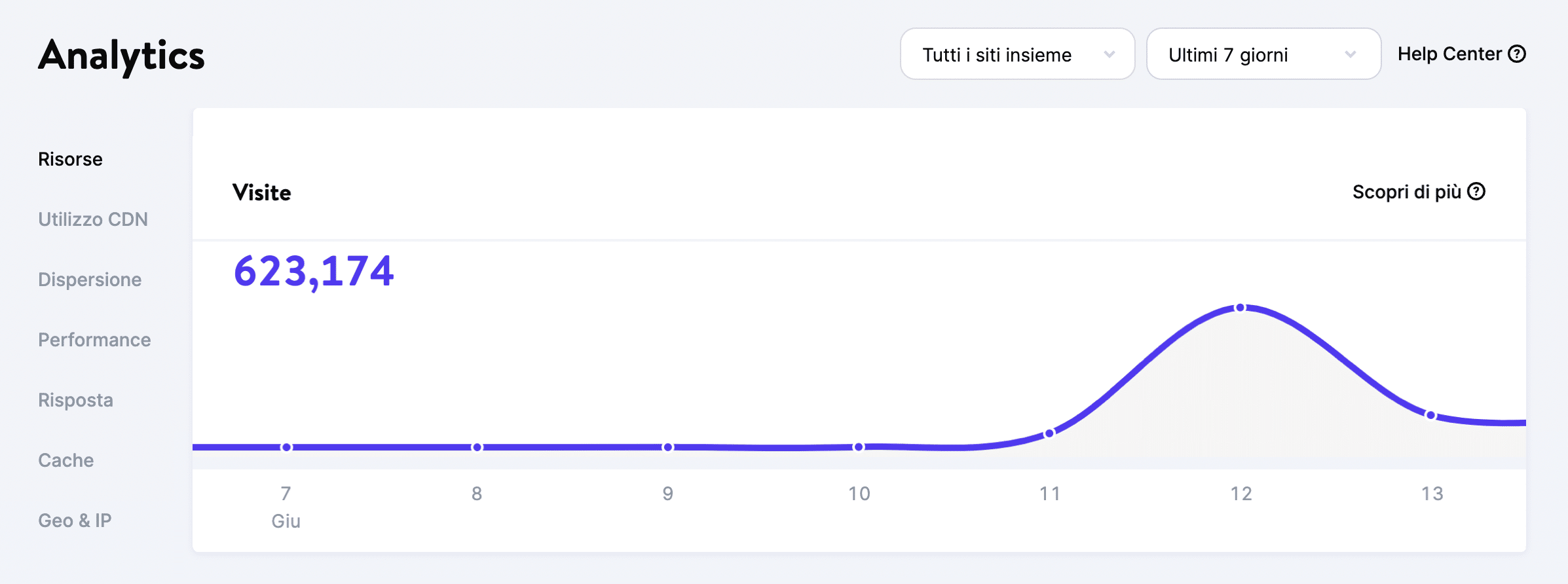1568x584 pixels.
Task: Open the Geo & IP section
Action: pyautogui.click(x=75, y=520)
